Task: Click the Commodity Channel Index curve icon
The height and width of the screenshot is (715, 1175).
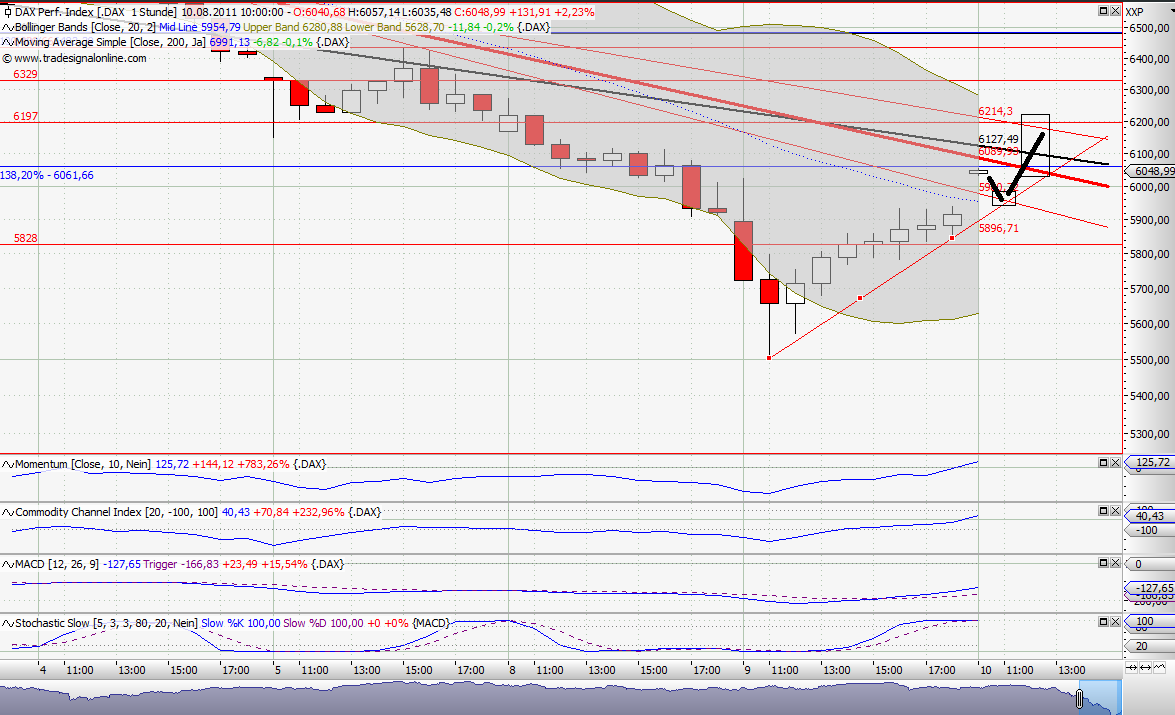Action: [x=7, y=512]
